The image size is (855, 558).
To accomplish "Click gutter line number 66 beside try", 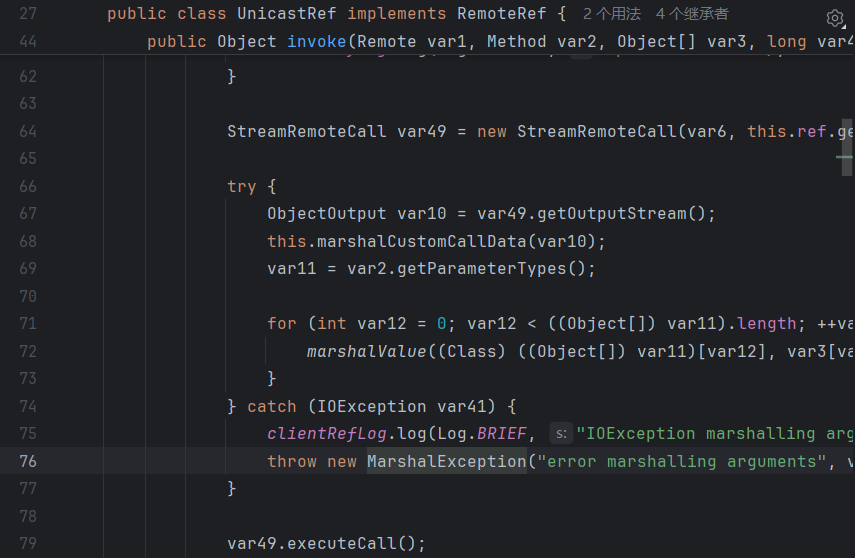I will point(27,186).
